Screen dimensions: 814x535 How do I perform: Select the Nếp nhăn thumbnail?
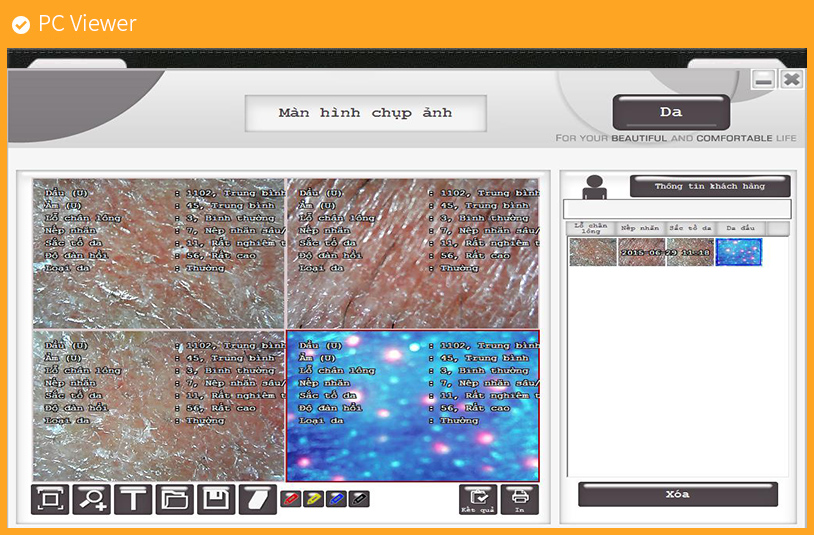[x=642, y=252]
